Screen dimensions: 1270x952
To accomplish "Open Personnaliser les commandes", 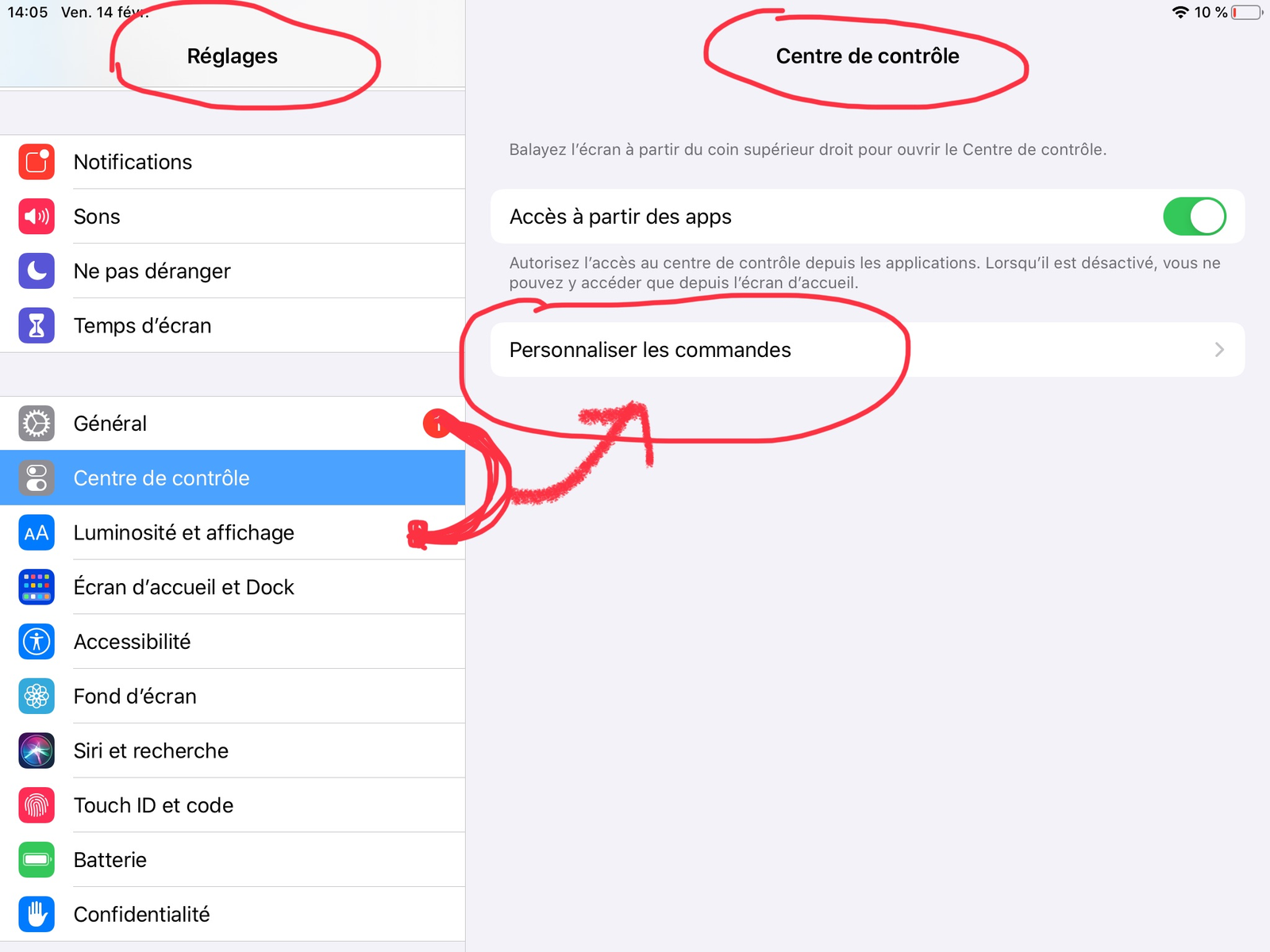I will pos(868,350).
